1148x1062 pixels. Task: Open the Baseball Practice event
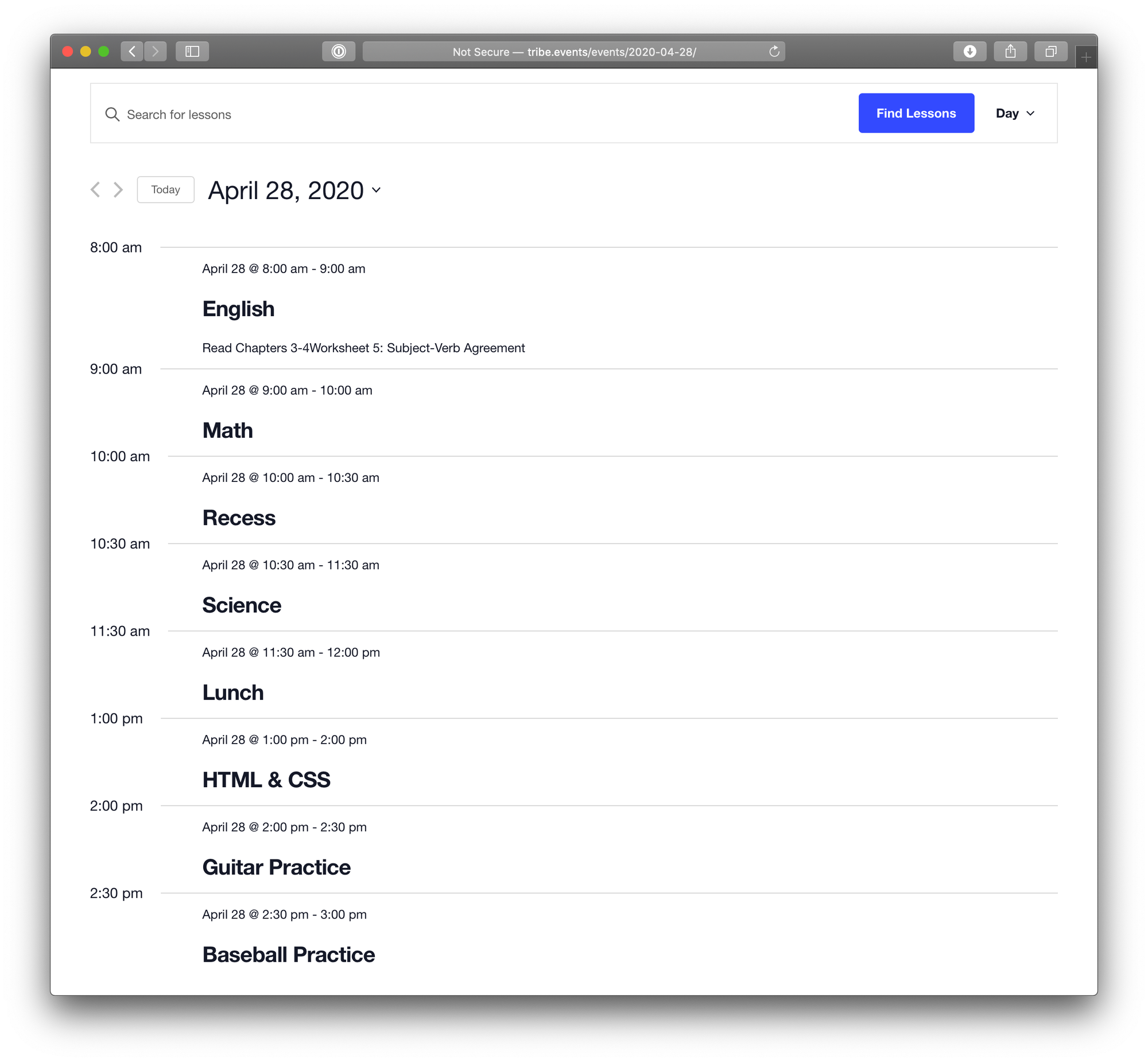[288, 955]
